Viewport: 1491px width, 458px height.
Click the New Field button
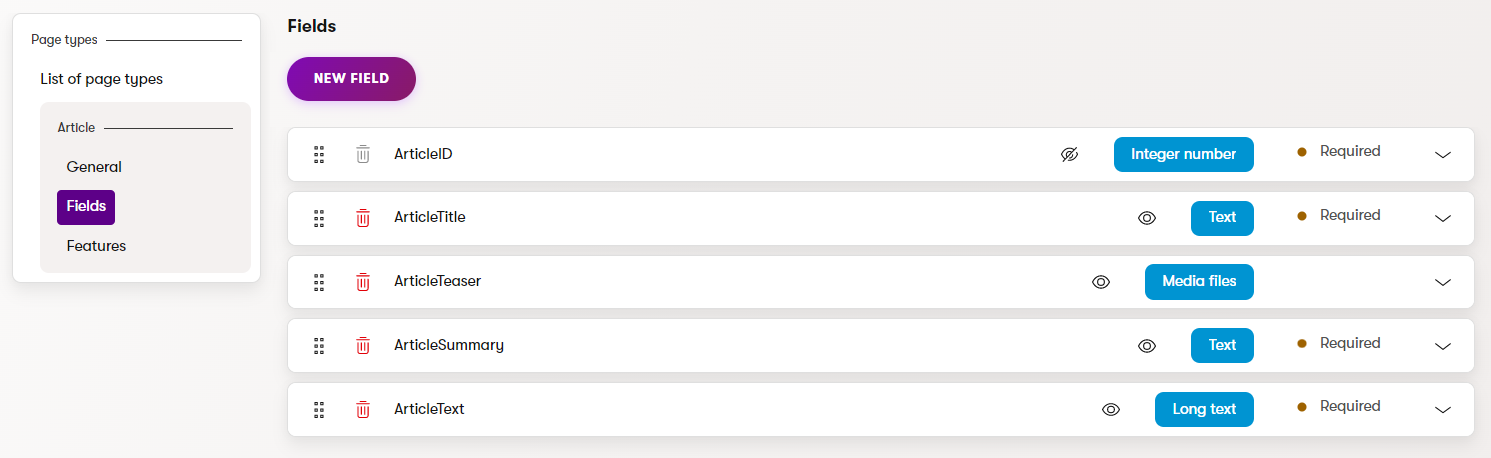click(x=351, y=79)
